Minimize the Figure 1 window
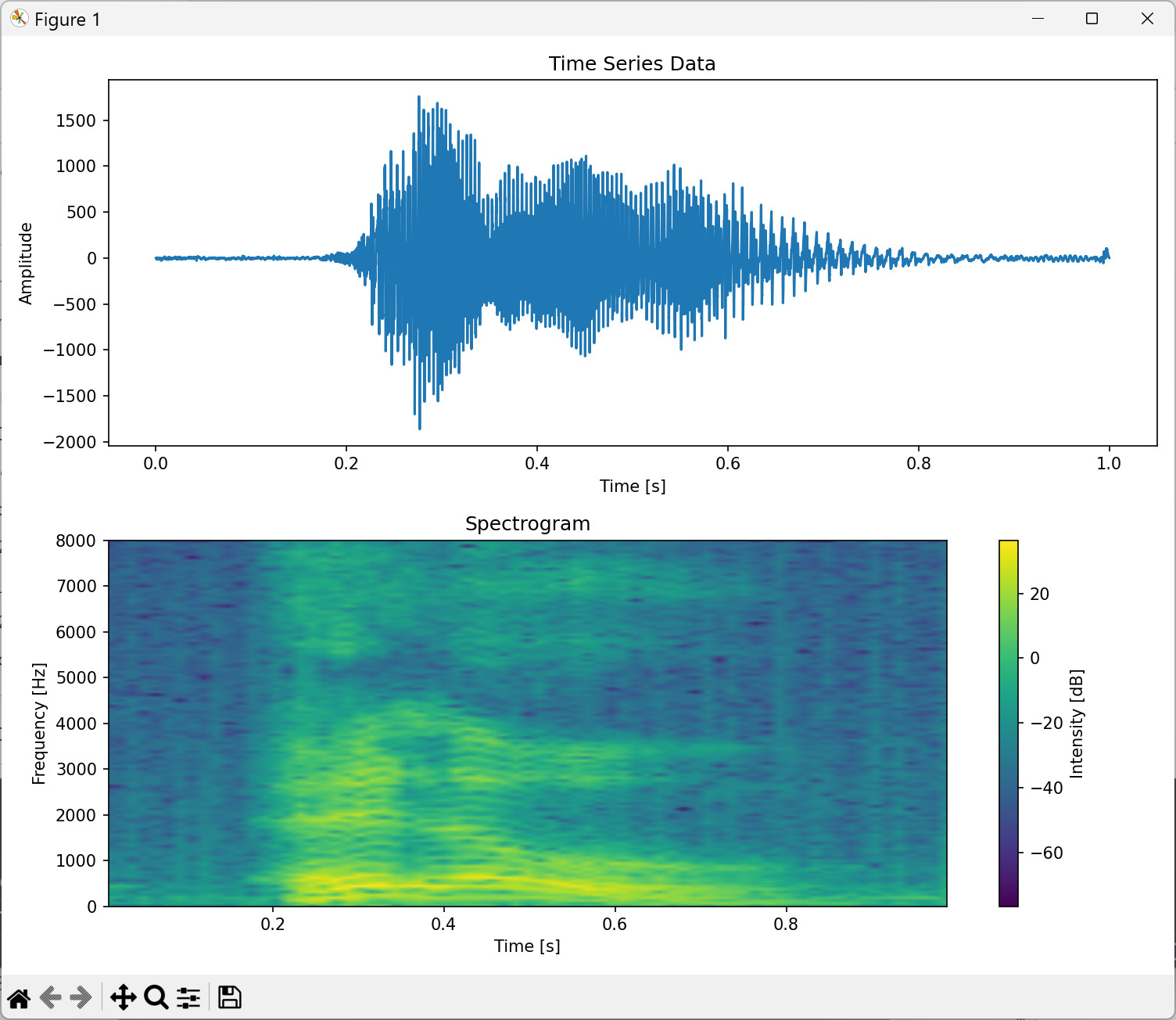 1038,19
